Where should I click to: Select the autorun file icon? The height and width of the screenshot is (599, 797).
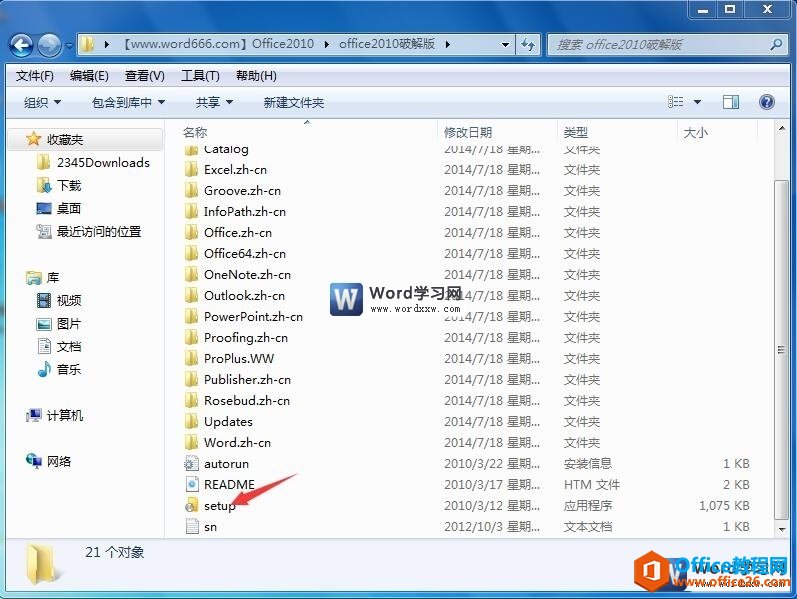[191, 464]
